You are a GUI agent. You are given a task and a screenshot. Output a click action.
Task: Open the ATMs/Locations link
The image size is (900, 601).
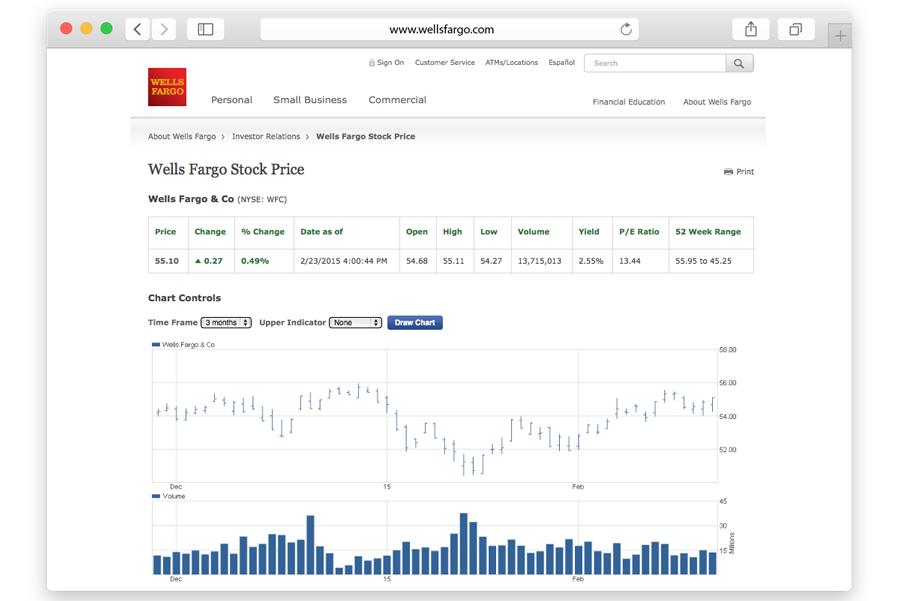[x=511, y=63]
